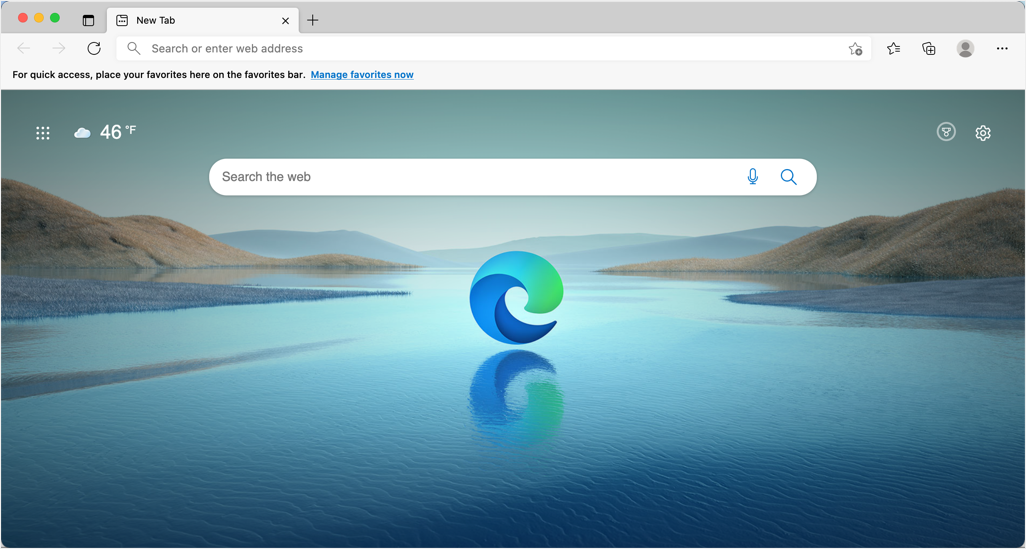
Task: Select the New Tab tab
Action: tap(203, 20)
